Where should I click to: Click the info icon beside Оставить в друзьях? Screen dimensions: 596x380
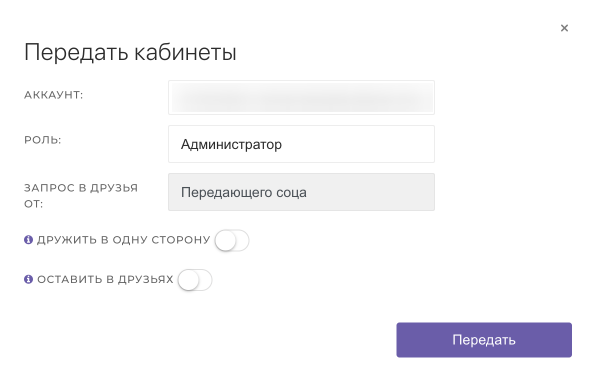(29, 279)
